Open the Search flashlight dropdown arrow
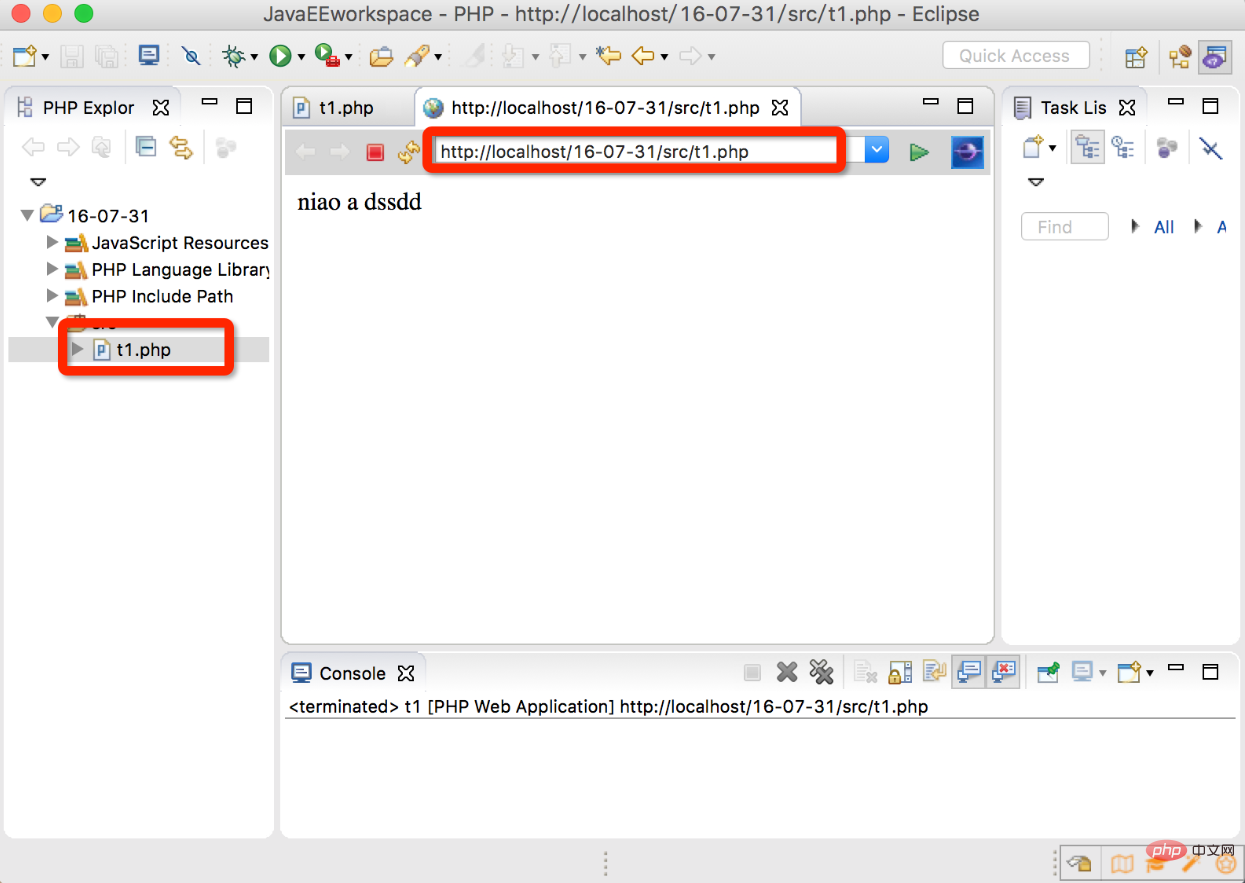 click(438, 58)
